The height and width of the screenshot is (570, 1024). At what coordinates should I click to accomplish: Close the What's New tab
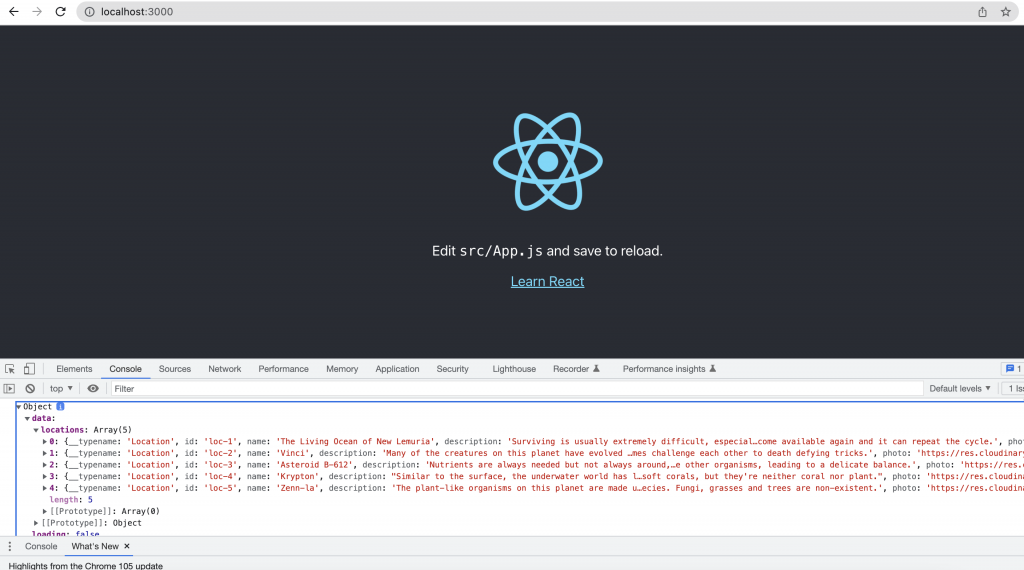(x=127, y=546)
